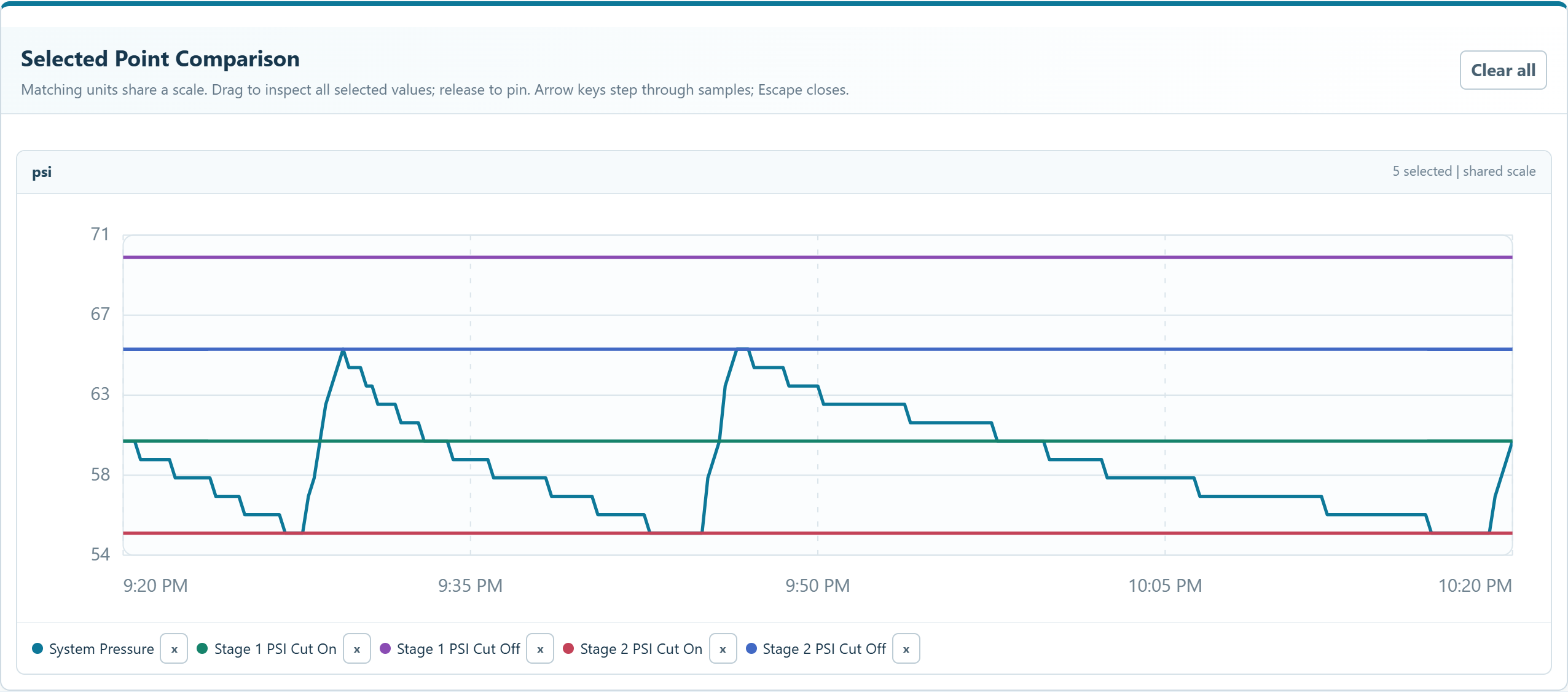1568x692 pixels.
Task: Remove Stage 2 PSI Cut On series
Action: tap(723, 649)
